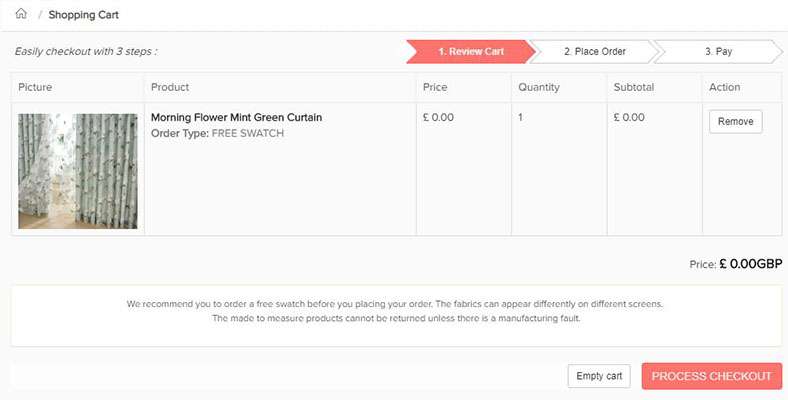Click the Quantity column header

(539, 87)
